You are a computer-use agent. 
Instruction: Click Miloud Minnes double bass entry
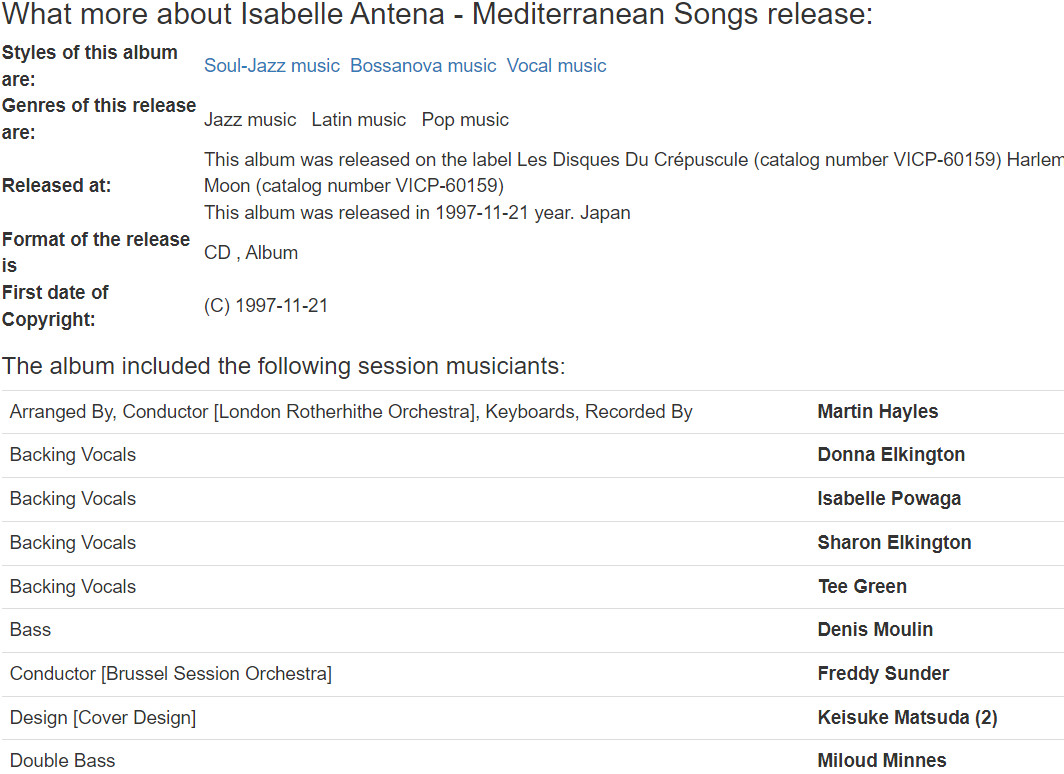[x=881, y=761]
